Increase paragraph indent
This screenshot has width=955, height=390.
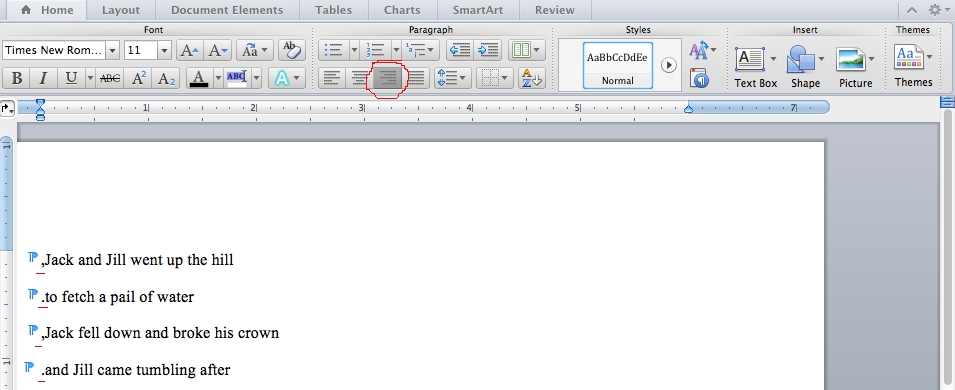[488, 51]
